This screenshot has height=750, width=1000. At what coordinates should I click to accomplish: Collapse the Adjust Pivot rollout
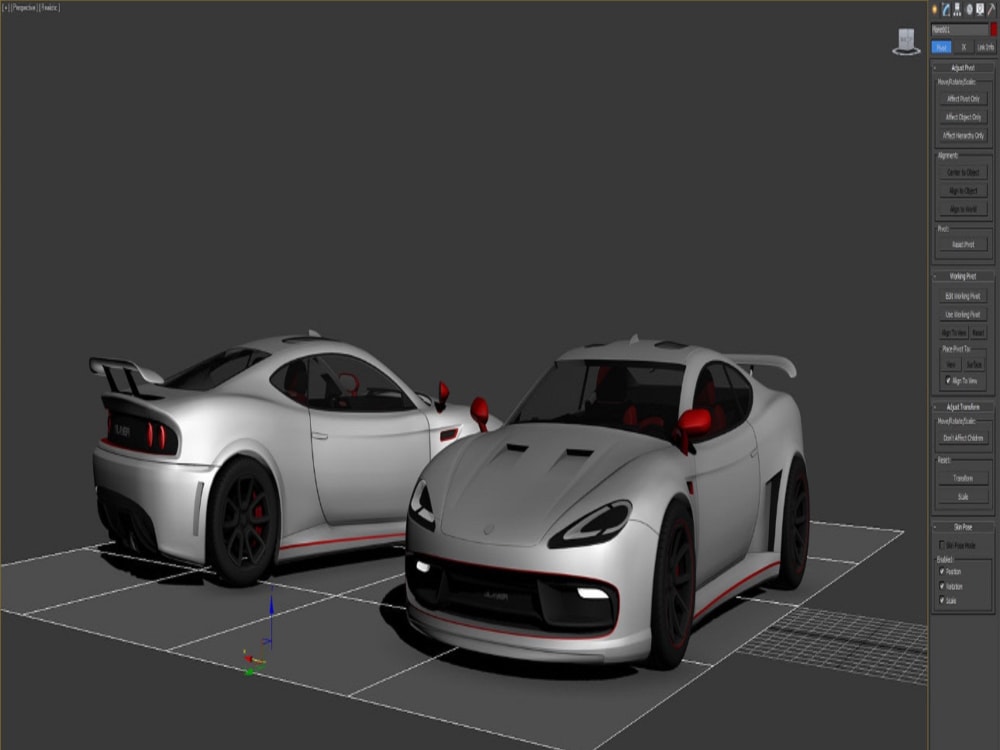962,68
